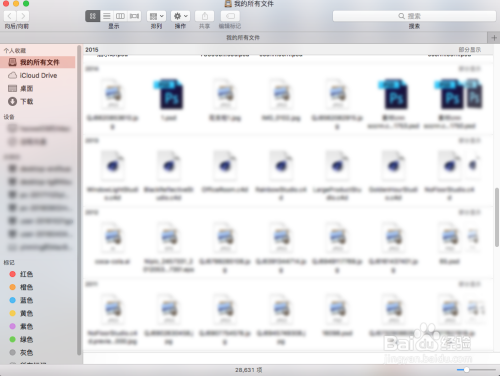Select the BlackReflectiveStudio.c4d file icon
Image resolution: width=500 pixels, height=376 pixels.
(169, 165)
